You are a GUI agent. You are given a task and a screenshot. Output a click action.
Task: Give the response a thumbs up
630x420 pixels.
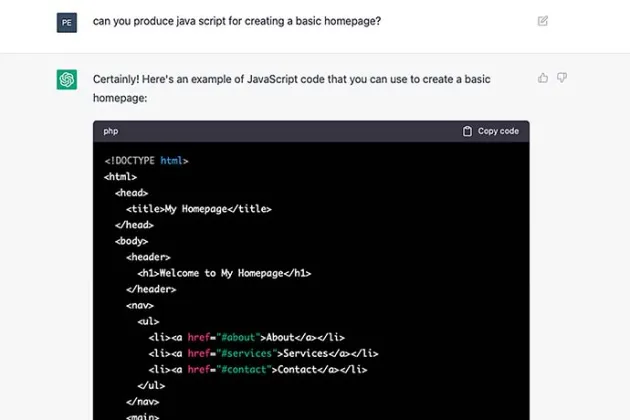[x=543, y=78]
